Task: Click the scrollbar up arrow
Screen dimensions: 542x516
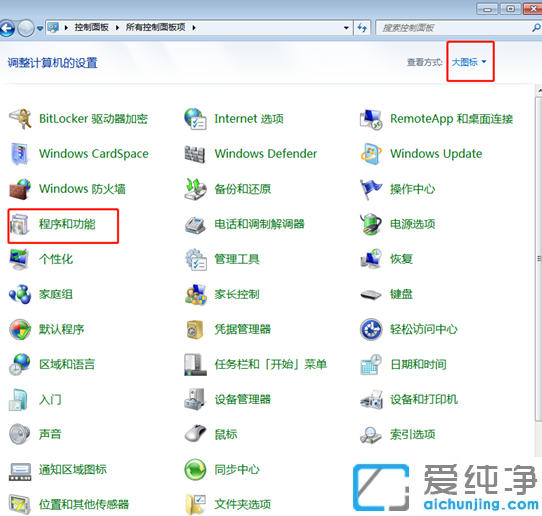Action: point(539,91)
